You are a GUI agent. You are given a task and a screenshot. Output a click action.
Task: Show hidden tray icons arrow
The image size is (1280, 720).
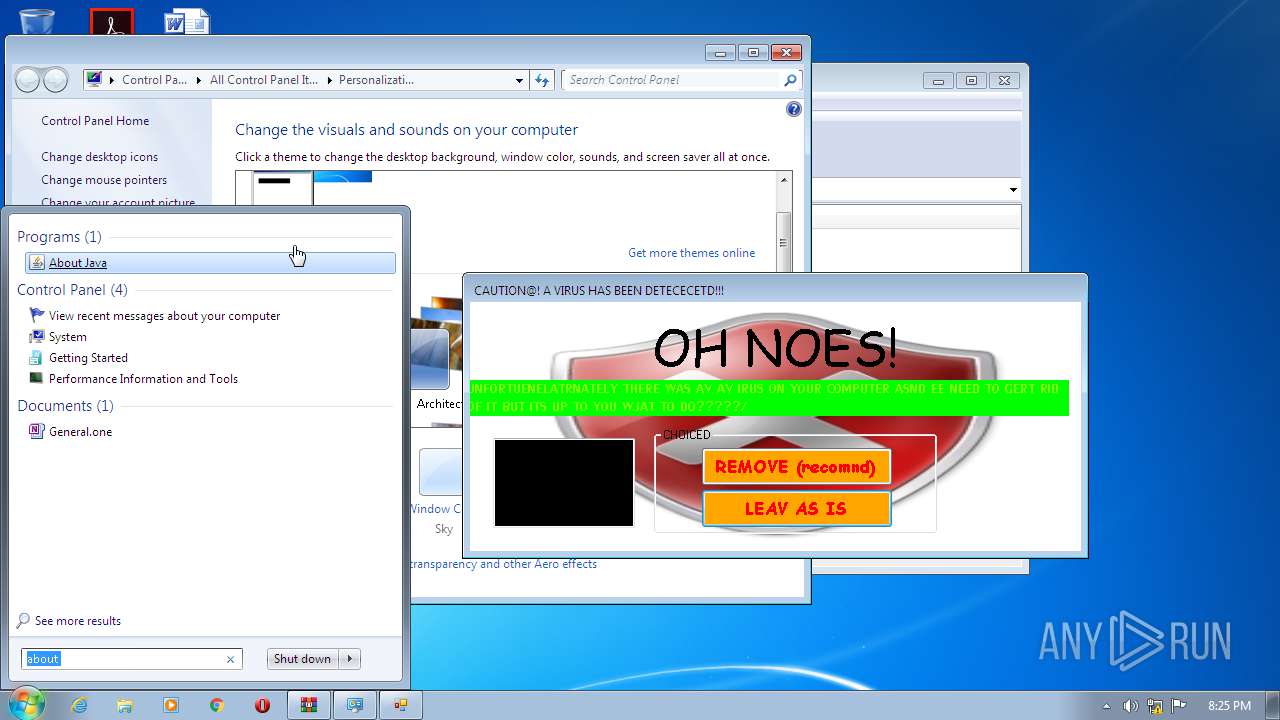(1106, 705)
